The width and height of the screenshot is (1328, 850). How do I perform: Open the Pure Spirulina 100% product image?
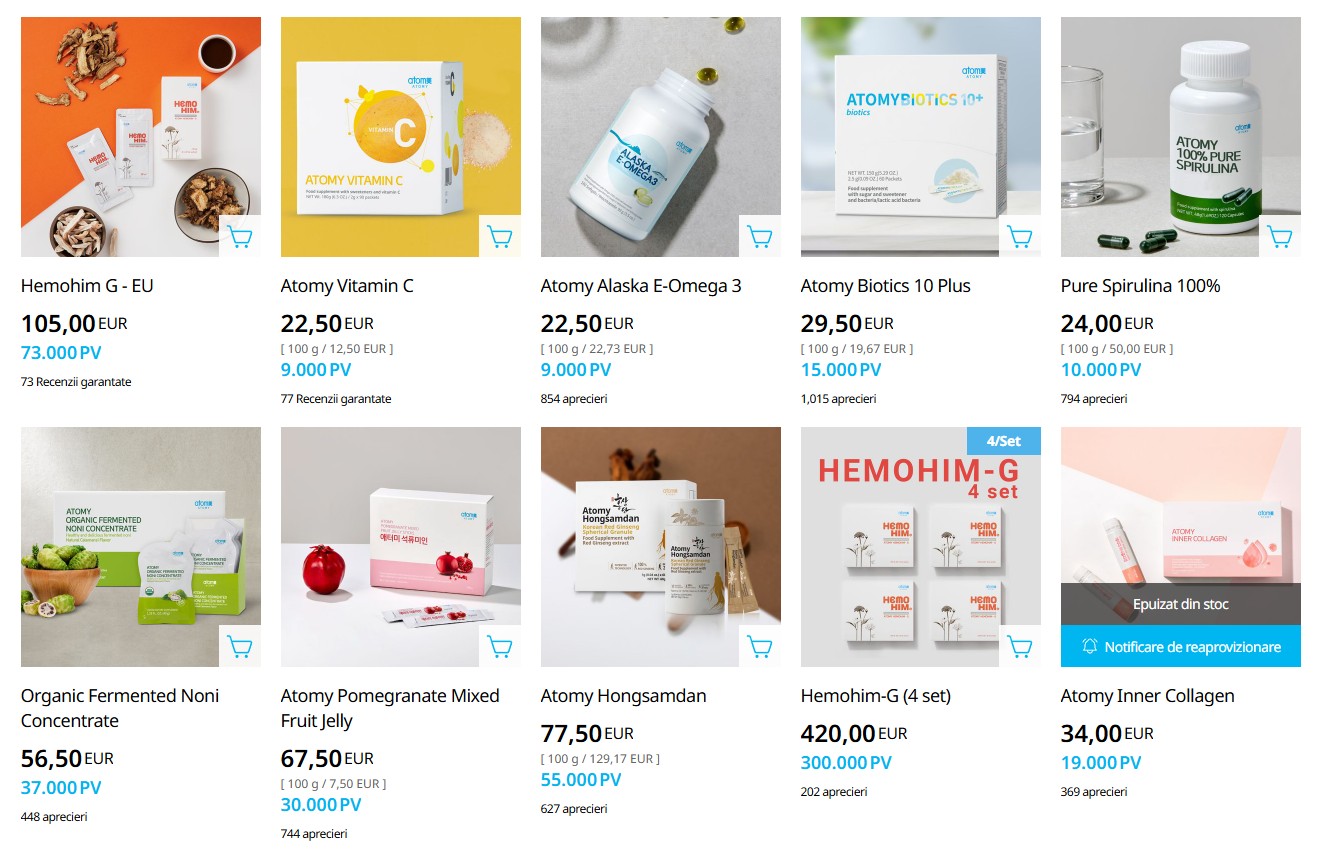click(x=1181, y=137)
